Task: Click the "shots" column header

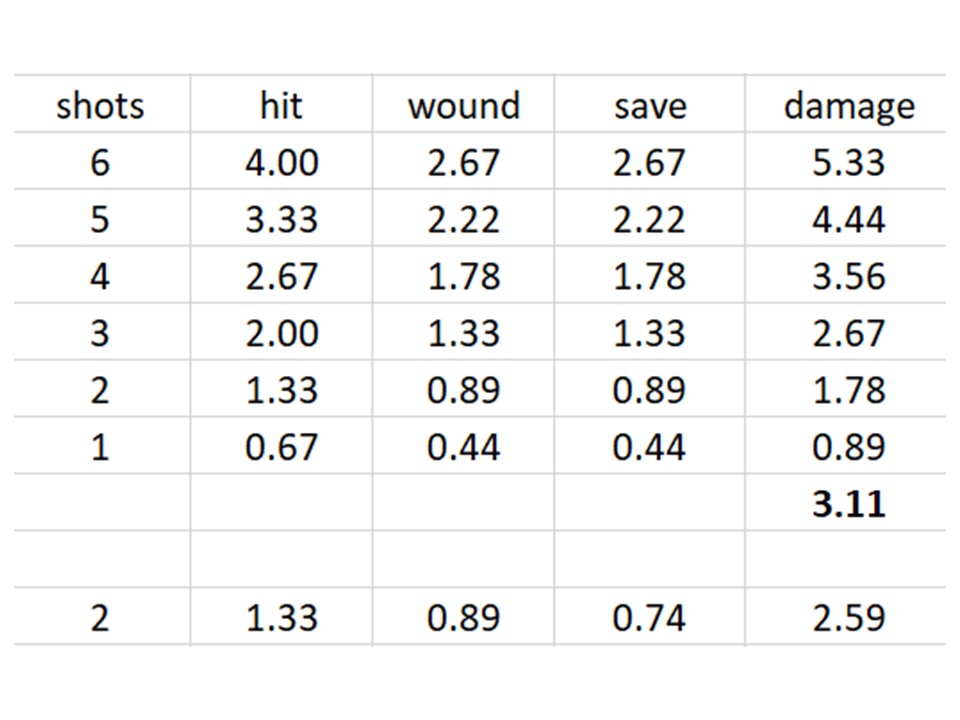Action: (x=100, y=106)
